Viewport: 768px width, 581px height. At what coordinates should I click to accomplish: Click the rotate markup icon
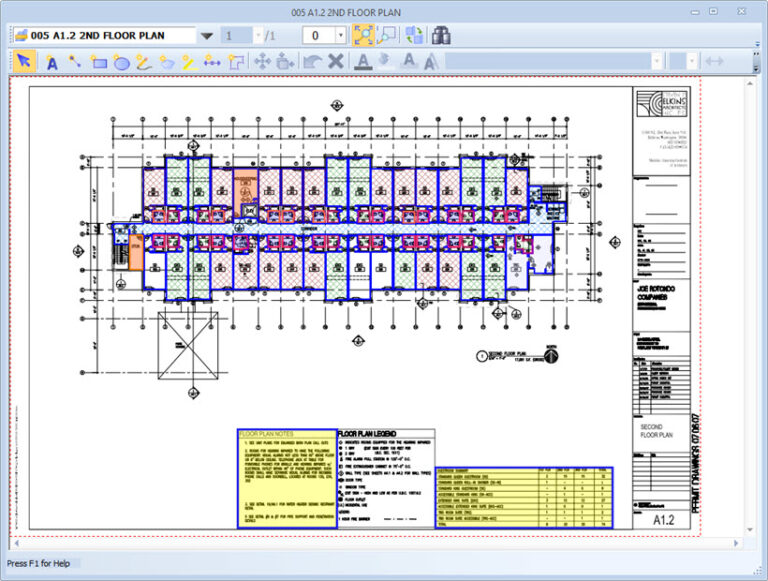285,62
